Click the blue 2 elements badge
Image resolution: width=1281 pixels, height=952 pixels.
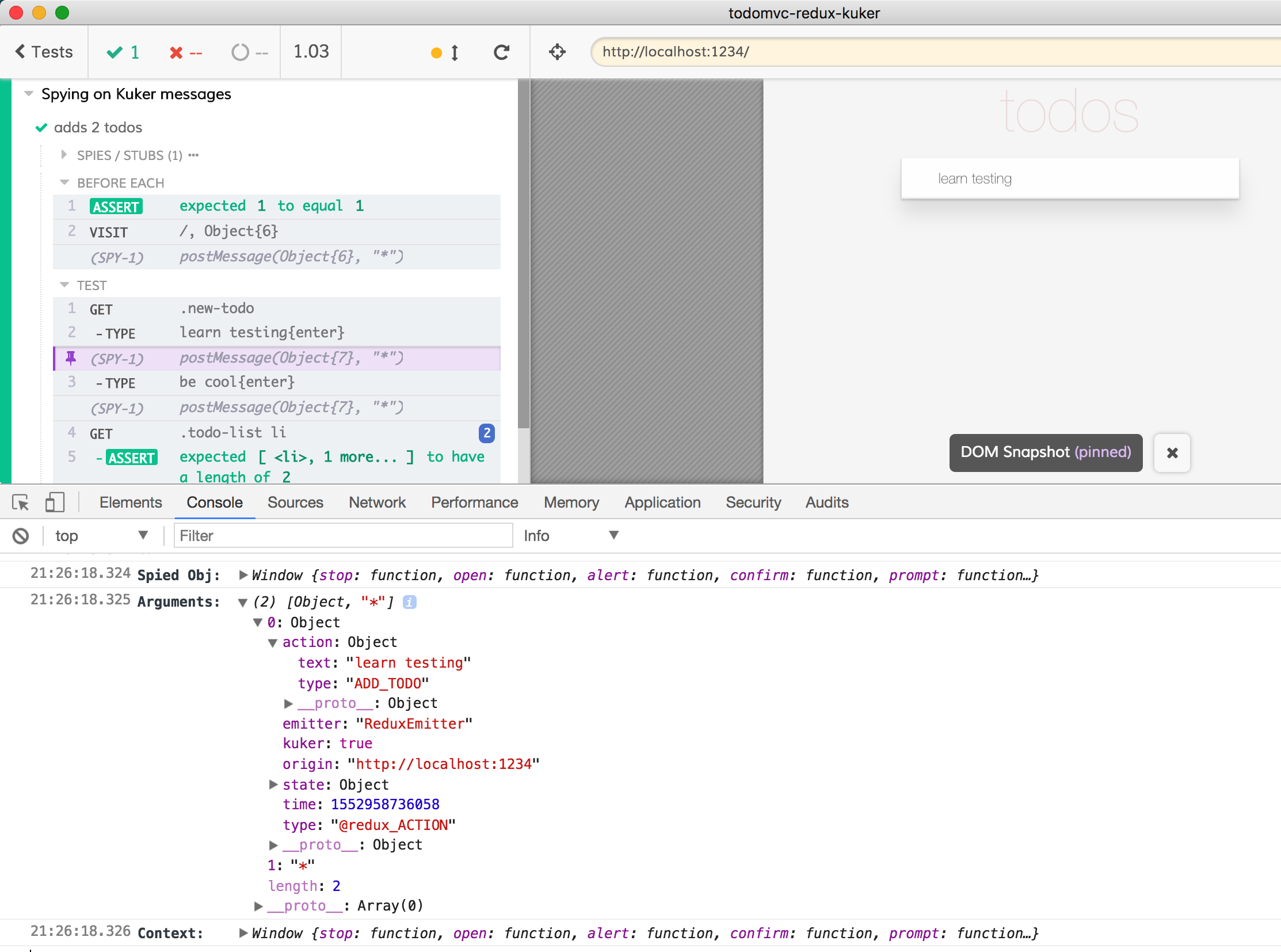(486, 433)
